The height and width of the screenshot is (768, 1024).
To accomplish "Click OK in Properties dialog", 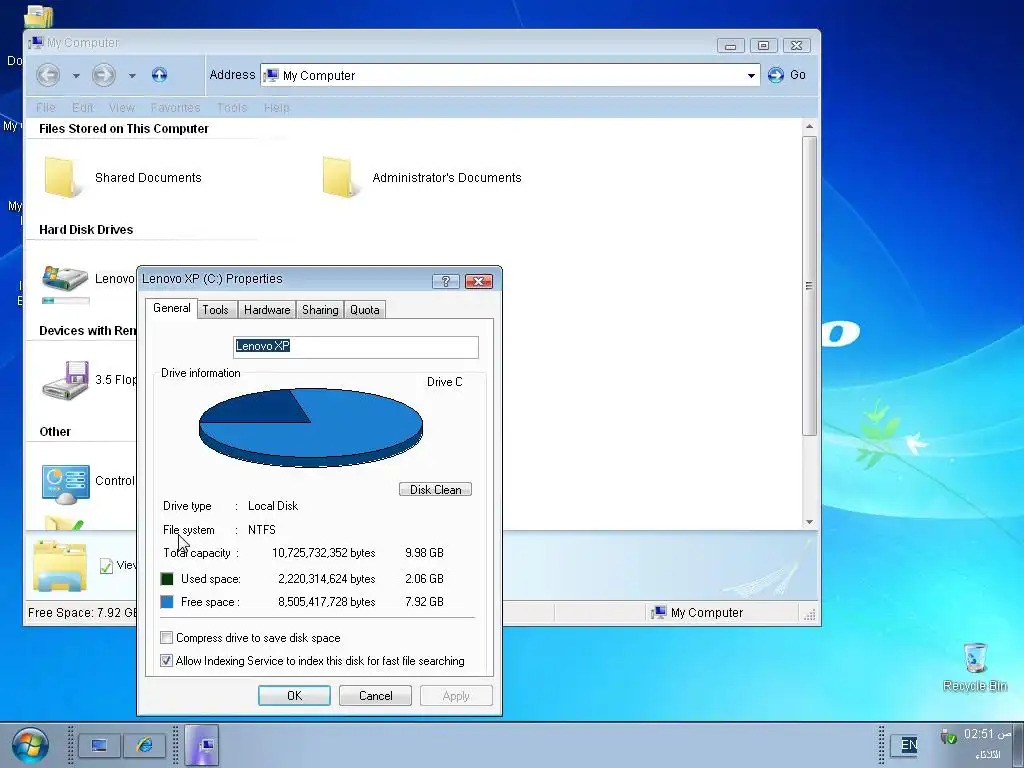I will [x=295, y=696].
